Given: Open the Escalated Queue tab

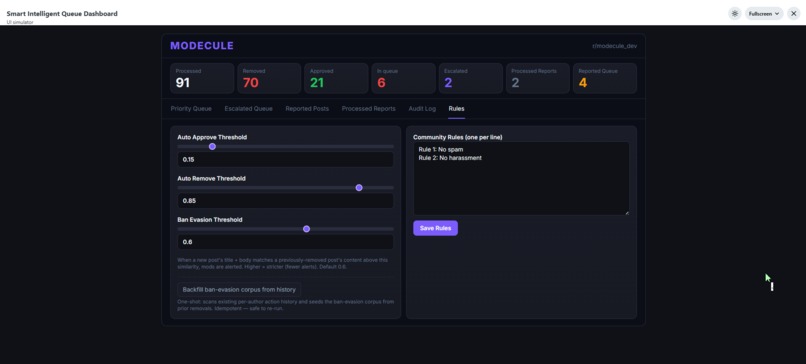Looking at the screenshot, I should (x=248, y=108).
